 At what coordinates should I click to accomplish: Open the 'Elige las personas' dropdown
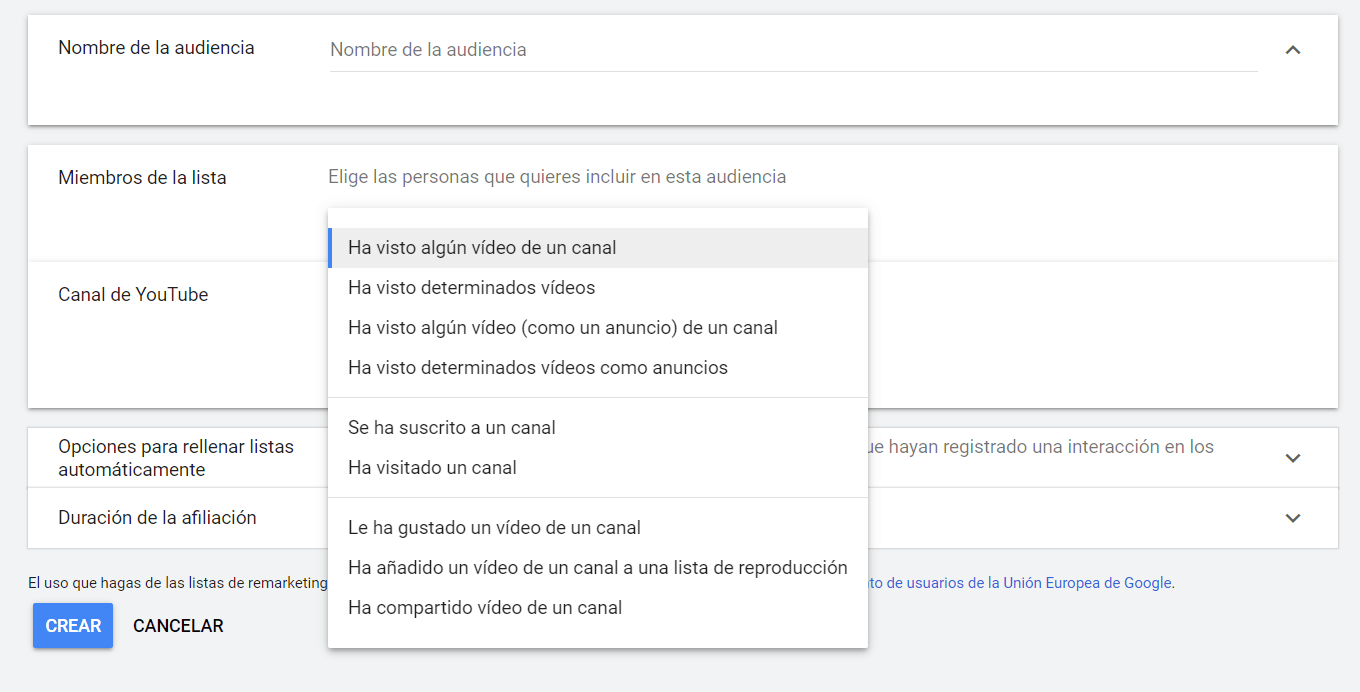click(557, 177)
